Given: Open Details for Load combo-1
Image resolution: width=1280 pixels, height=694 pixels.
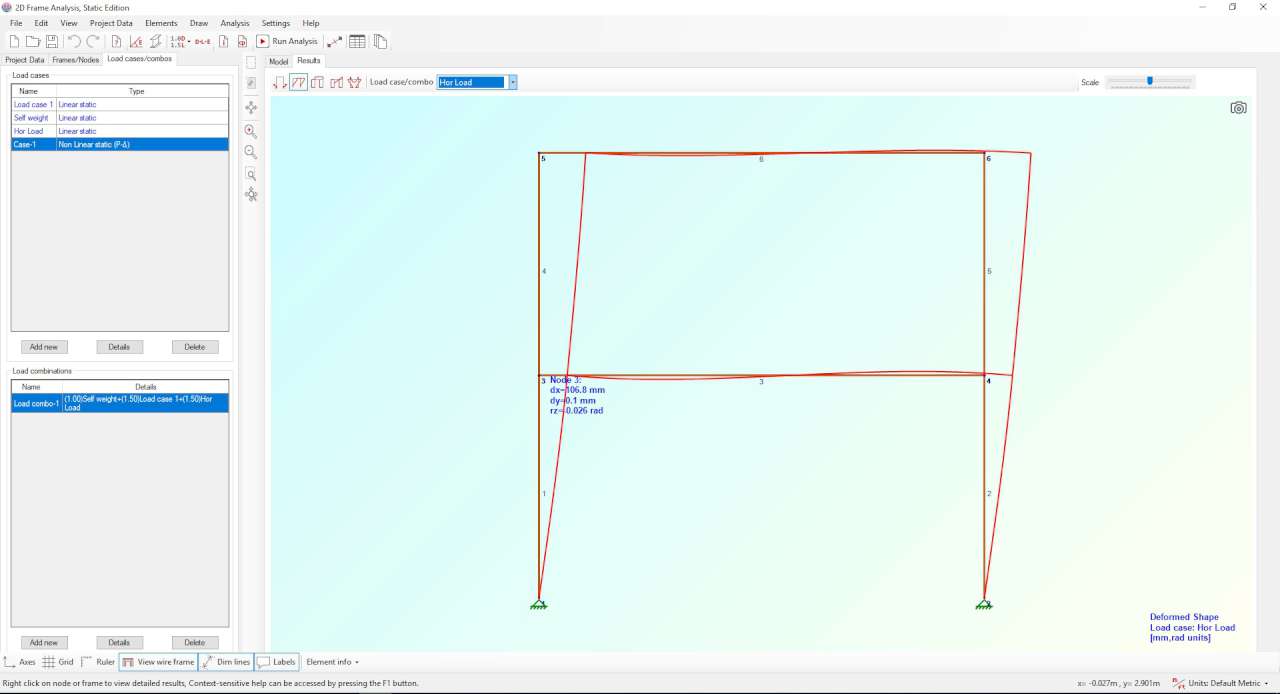Looking at the screenshot, I should 119,642.
